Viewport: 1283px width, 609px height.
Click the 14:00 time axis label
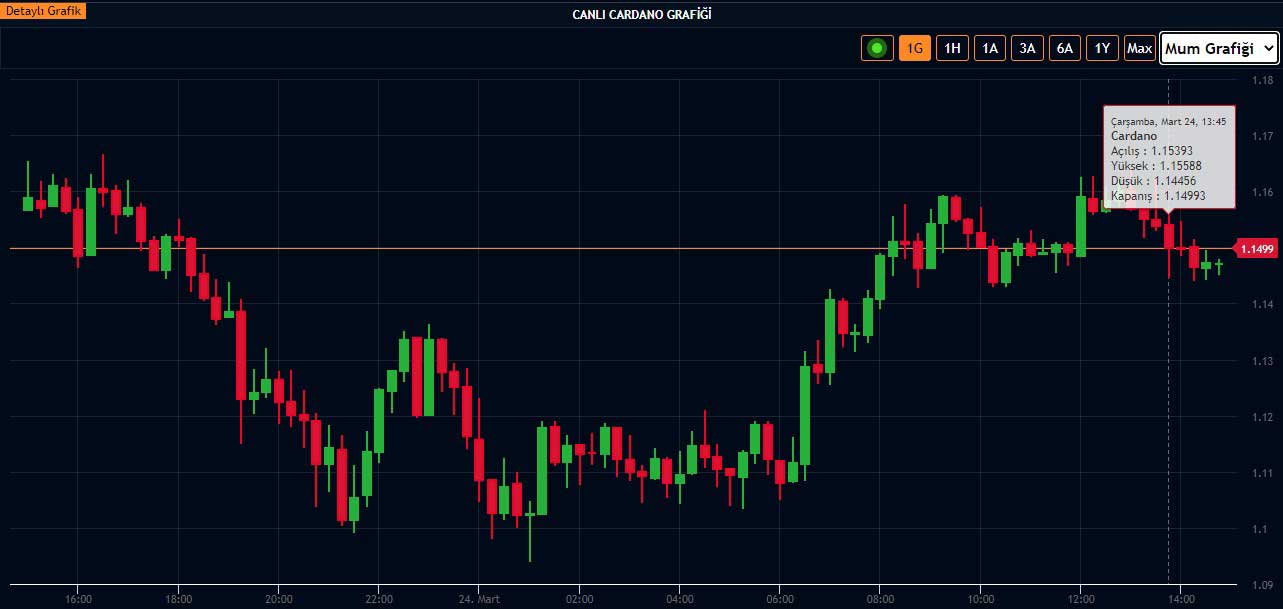pyautogui.click(x=1180, y=600)
